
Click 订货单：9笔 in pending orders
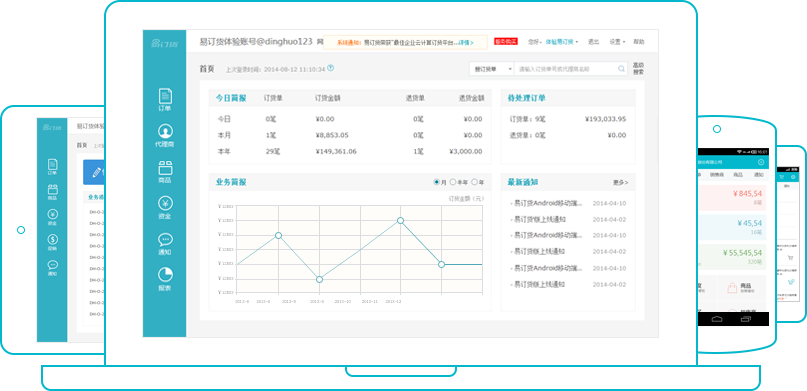tap(528, 119)
